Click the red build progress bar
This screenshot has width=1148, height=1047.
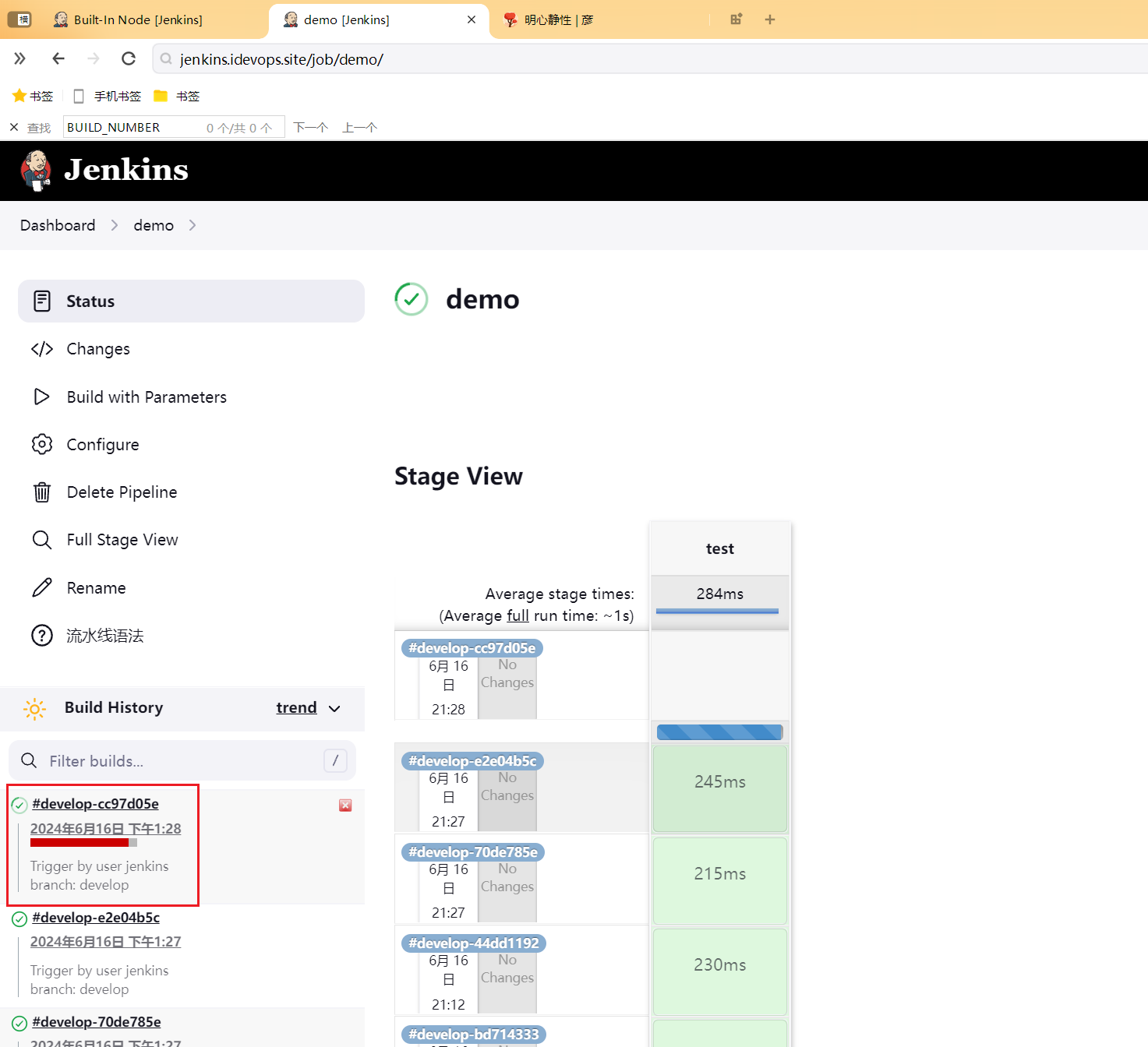[x=83, y=842]
